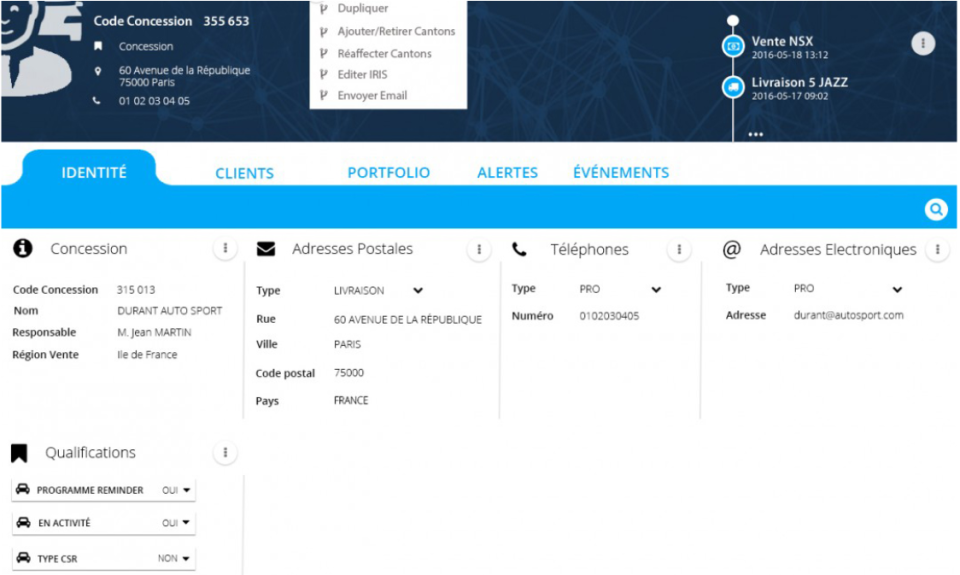Select Ajouter/Retirer Cantons menu entry
Screen dimensions: 960x575
point(396,31)
